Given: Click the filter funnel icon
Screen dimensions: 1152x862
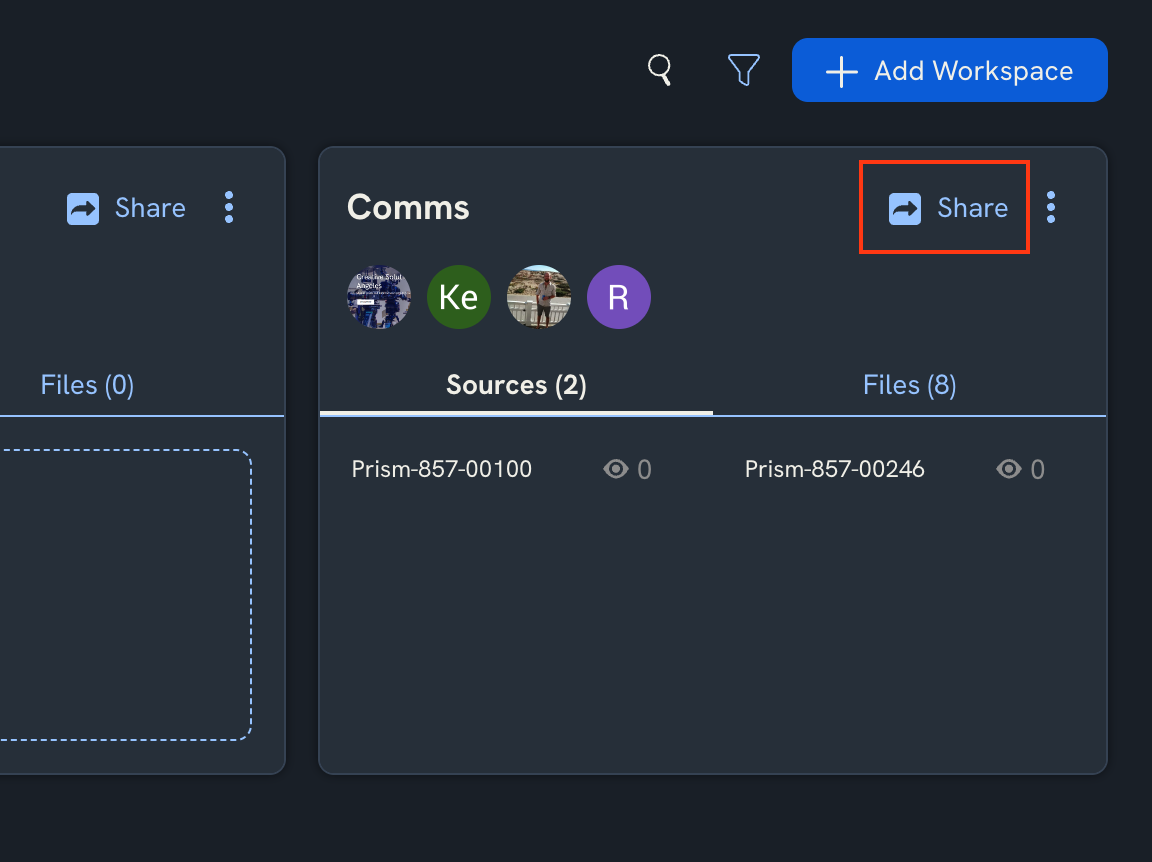Looking at the screenshot, I should click(x=744, y=69).
